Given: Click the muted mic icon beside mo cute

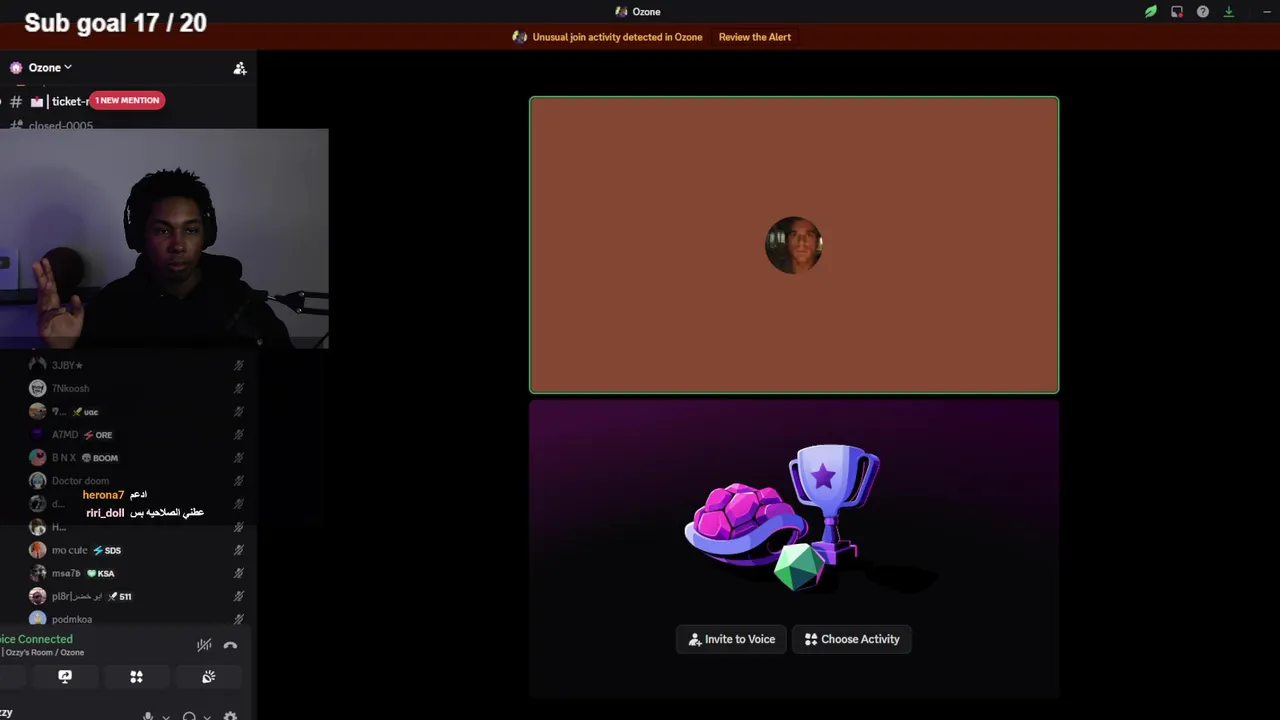Looking at the screenshot, I should click(x=238, y=550).
